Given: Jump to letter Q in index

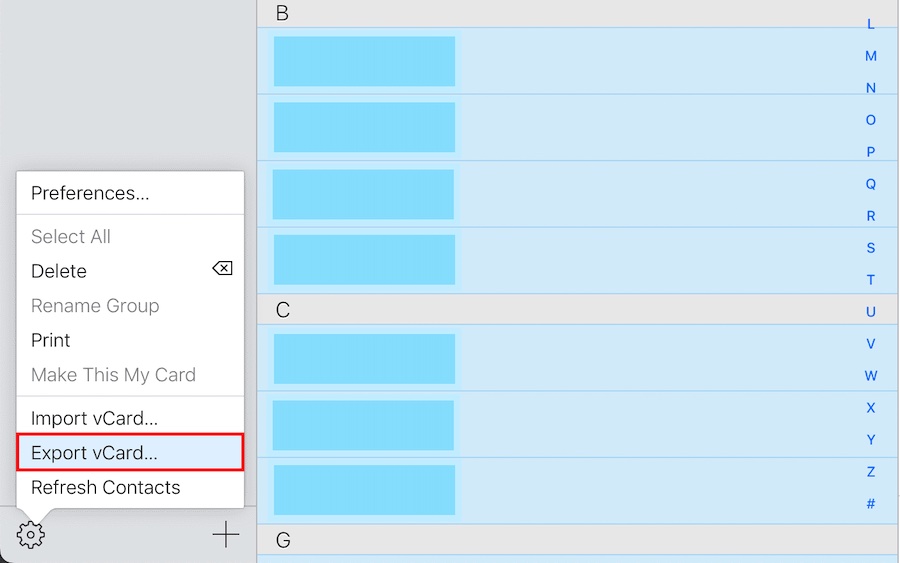Looking at the screenshot, I should tap(871, 184).
